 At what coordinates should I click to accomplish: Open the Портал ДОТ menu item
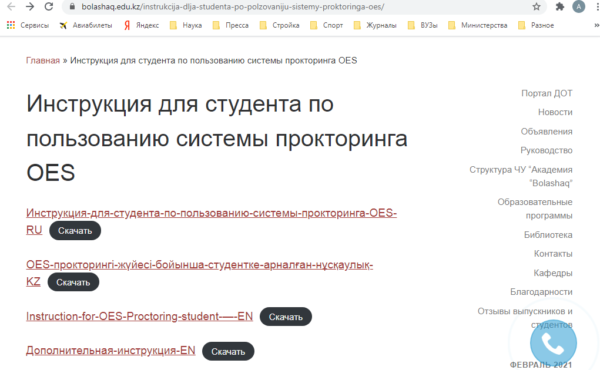(546, 93)
